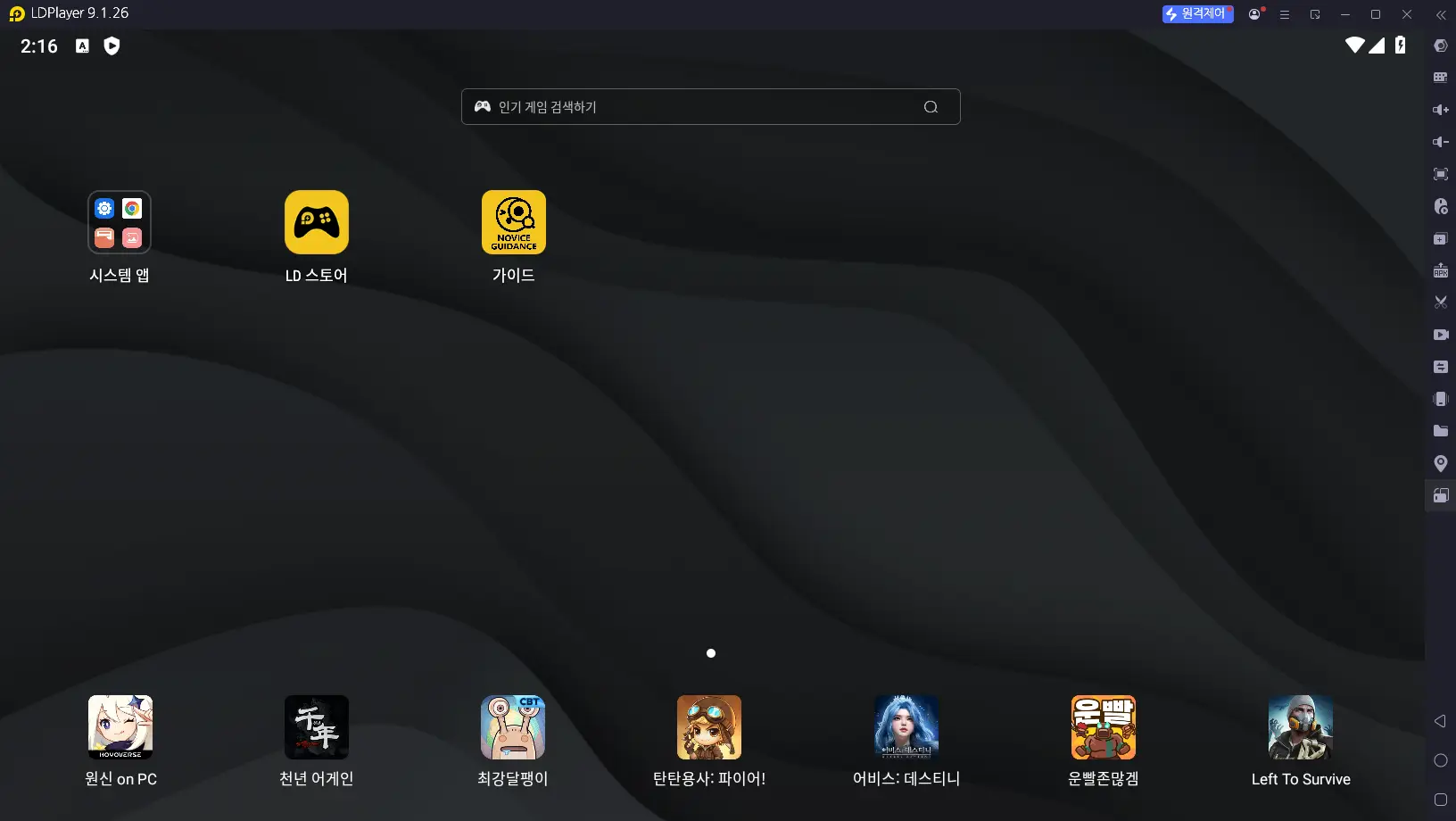Open the 가이드 novice guidance app
The width and height of the screenshot is (1456, 821).
[514, 222]
